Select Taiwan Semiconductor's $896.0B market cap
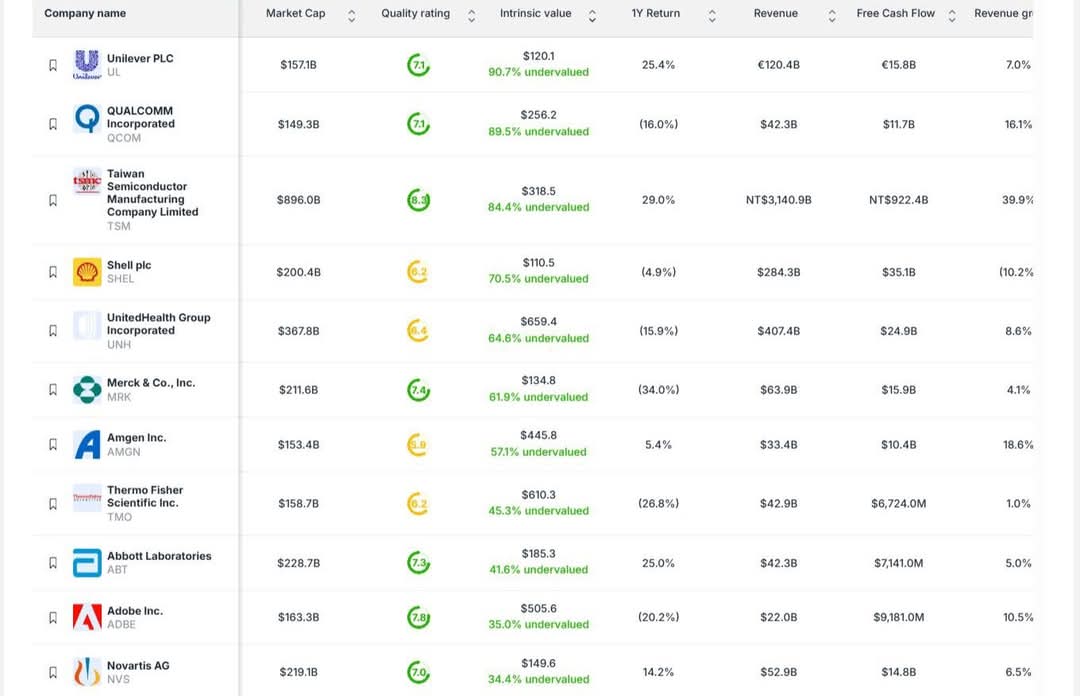 click(x=298, y=200)
